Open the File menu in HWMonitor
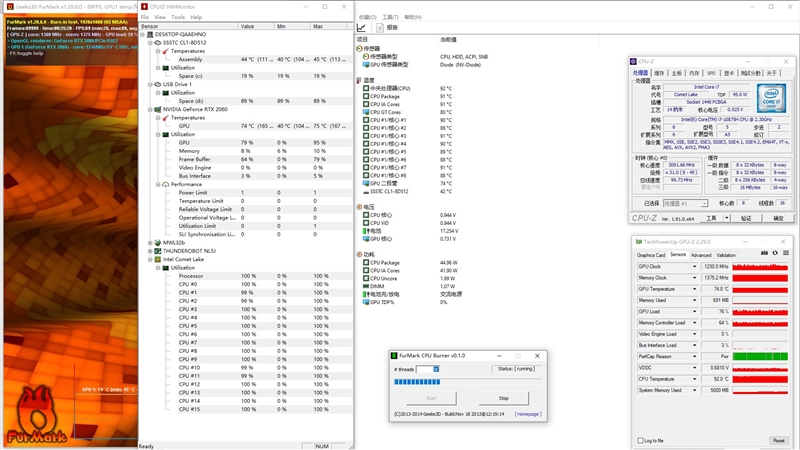This screenshot has height=450, width=800. click(144, 17)
